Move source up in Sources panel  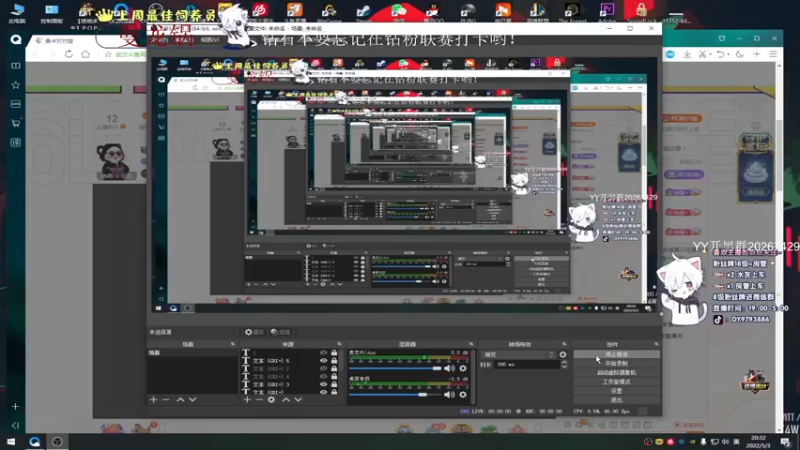pos(286,400)
